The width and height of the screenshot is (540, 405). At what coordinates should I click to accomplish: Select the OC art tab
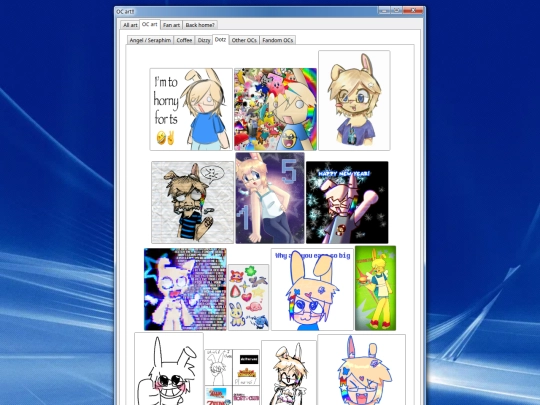pyautogui.click(x=150, y=24)
